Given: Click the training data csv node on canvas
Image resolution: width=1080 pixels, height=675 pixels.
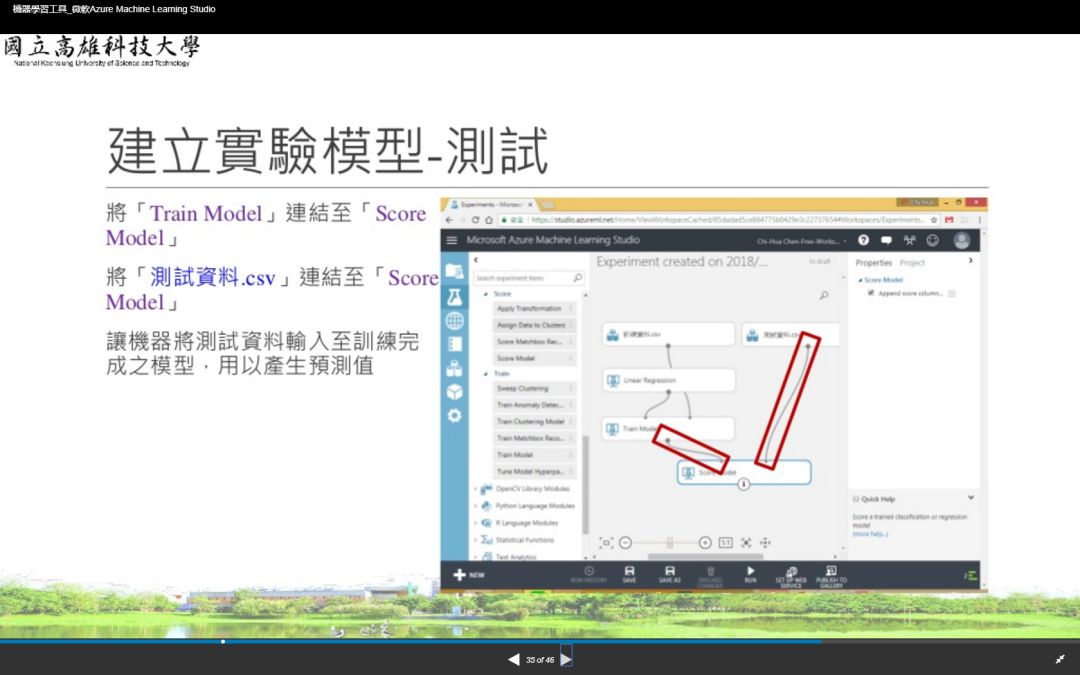Looking at the screenshot, I should click(x=668, y=335).
